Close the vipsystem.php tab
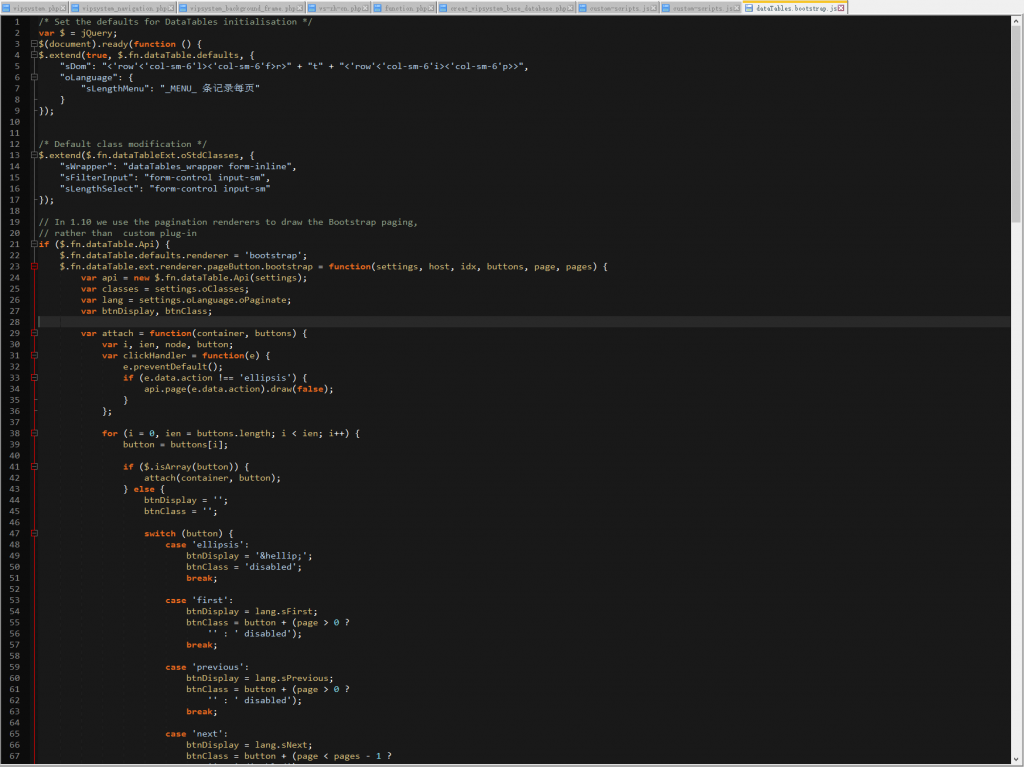Screen dimensions: 1024x767 (64, 8)
